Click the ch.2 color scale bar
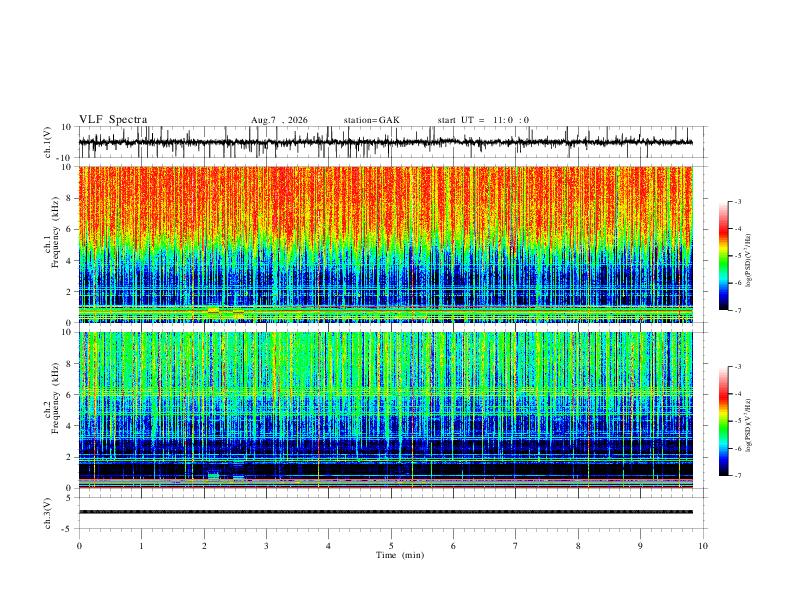The width and height of the screenshot is (792, 612). click(x=724, y=421)
